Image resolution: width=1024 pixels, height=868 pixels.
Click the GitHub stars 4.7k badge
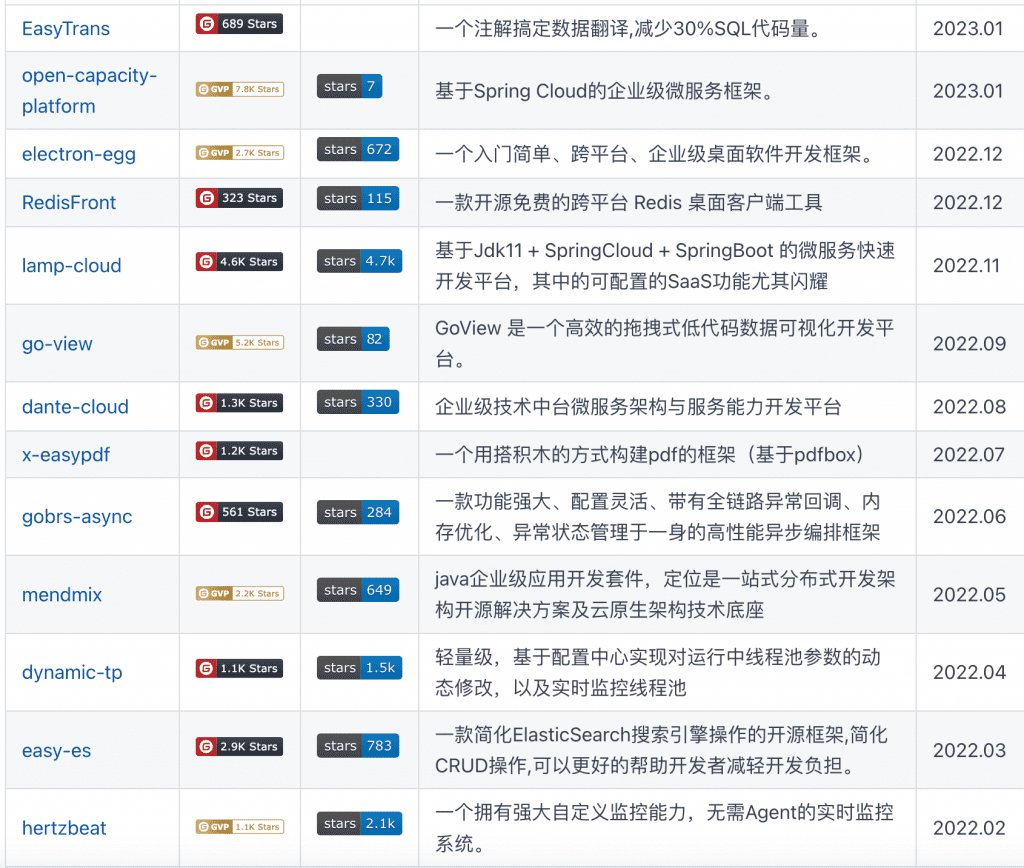point(359,261)
